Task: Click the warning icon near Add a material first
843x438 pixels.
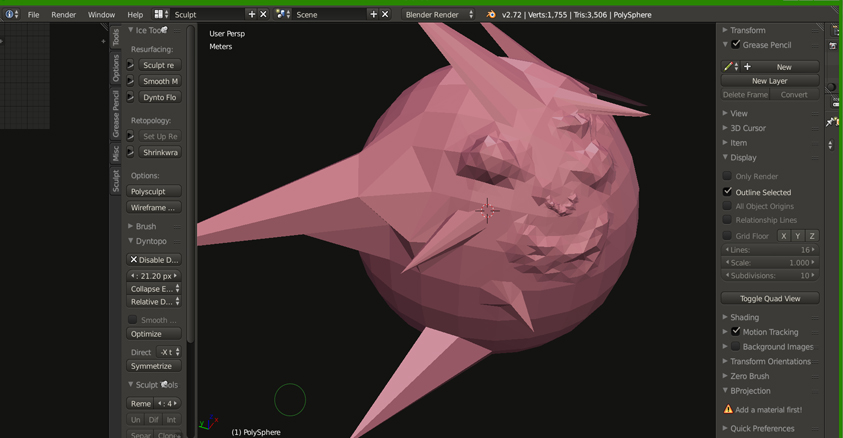Action: [728, 410]
